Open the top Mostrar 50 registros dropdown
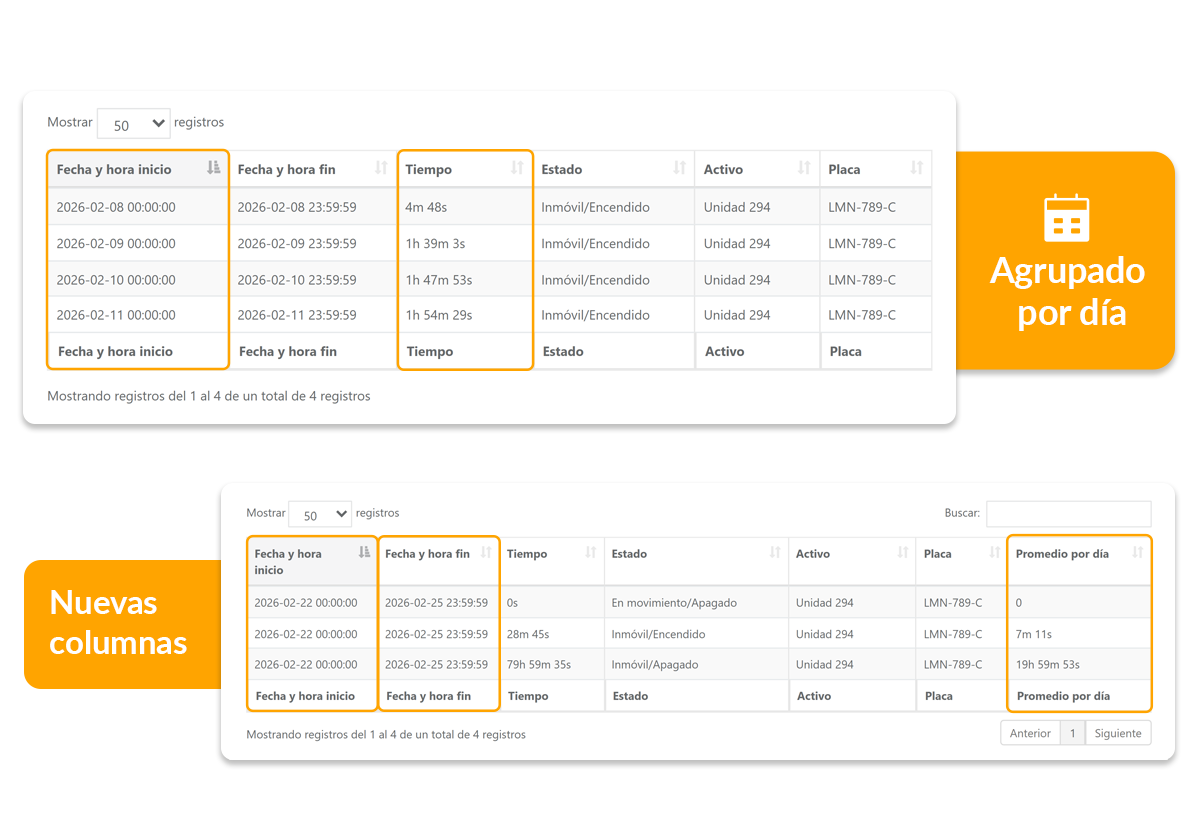Viewport: 1200px width, 824px height. pos(134,124)
